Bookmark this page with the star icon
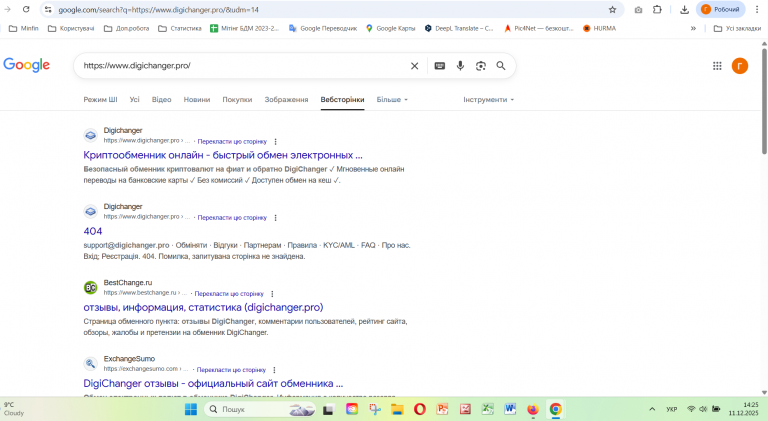The image size is (768, 421). point(612,9)
